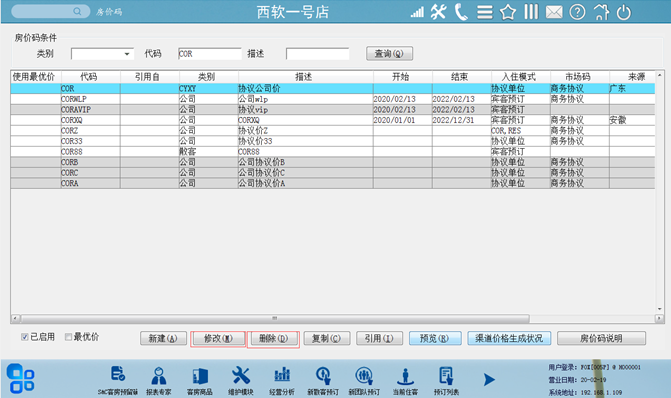
Task: Click the home house icon
Action: click(x=601, y=12)
